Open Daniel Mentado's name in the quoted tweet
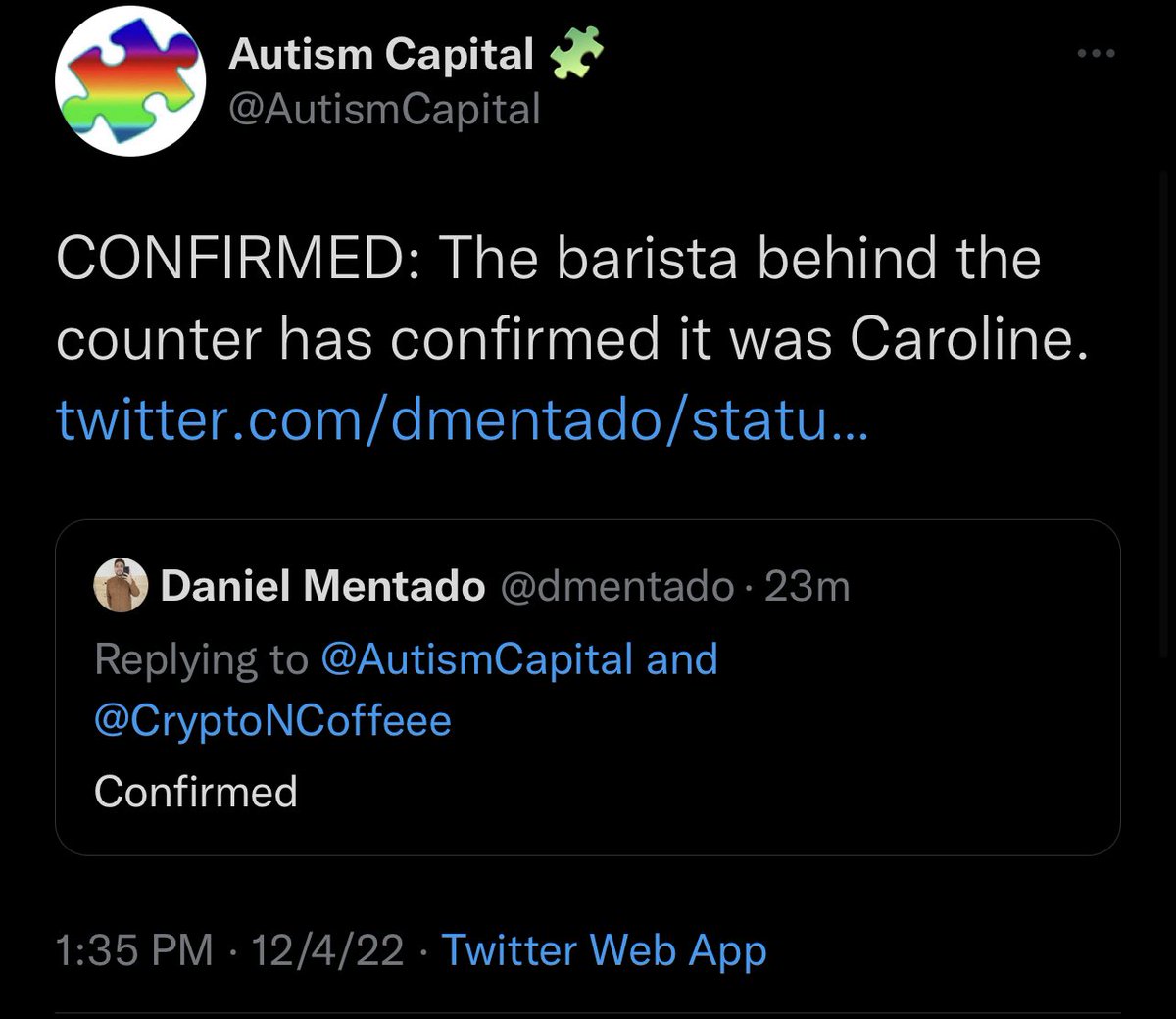Viewport: 1176px width, 1019px height. click(x=322, y=587)
